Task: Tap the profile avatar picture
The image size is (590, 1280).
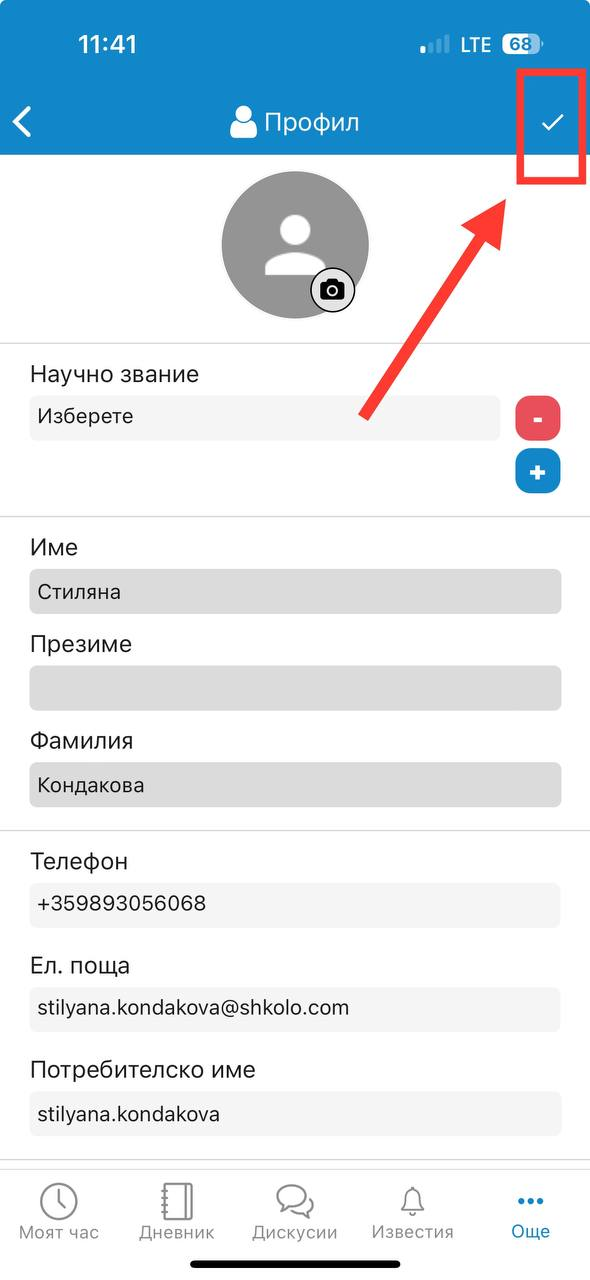Action: pyautogui.click(x=295, y=245)
